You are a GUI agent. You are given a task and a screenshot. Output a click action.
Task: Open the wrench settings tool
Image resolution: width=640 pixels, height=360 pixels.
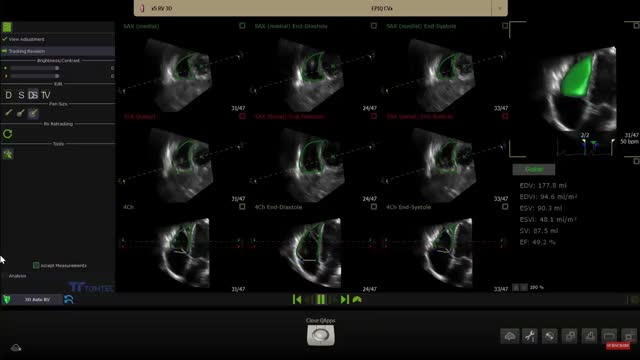[x=530, y=336]
